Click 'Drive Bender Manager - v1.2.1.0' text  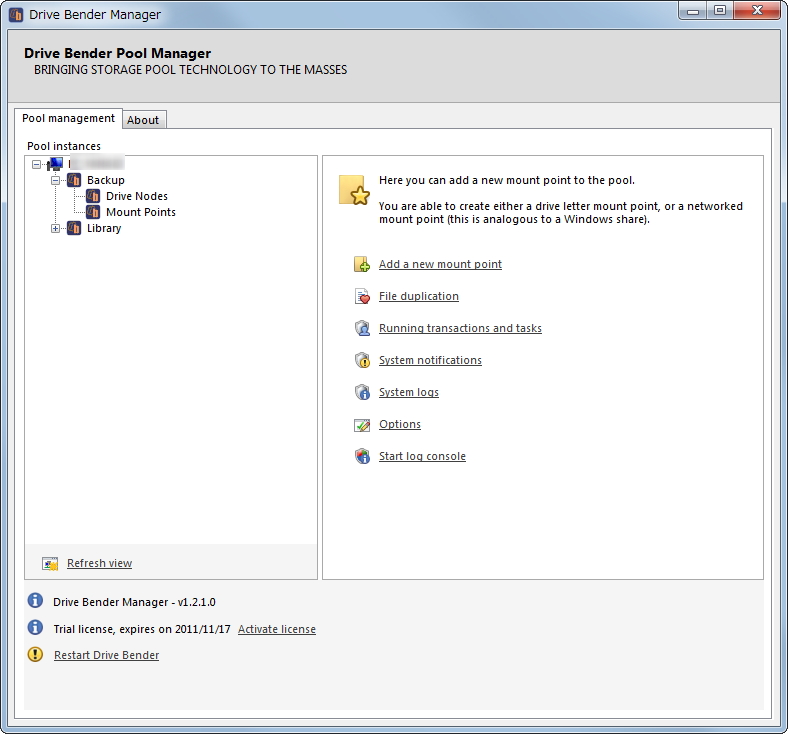point(134,602)
